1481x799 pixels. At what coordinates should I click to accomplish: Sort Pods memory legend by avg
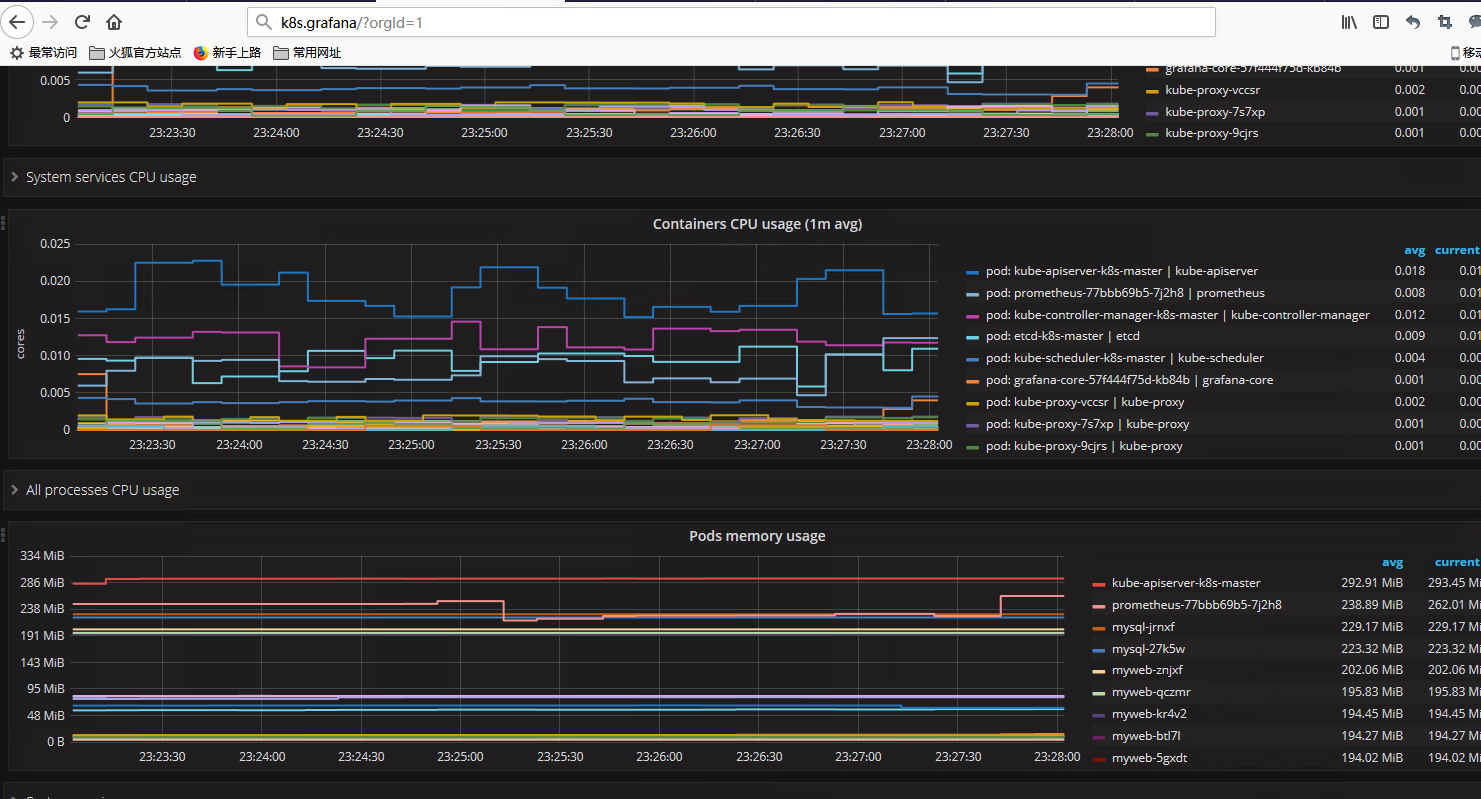point(1392,562)
